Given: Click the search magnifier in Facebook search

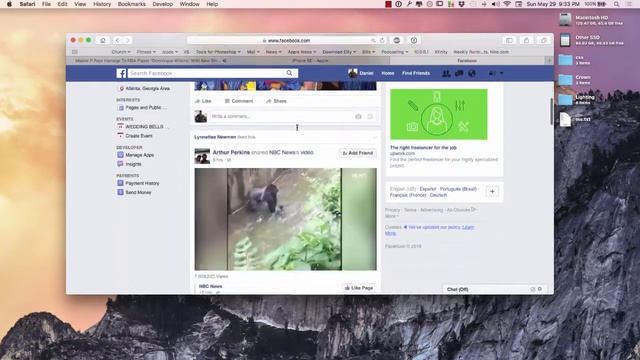Looking at the screenshot, I should (289, 73).
